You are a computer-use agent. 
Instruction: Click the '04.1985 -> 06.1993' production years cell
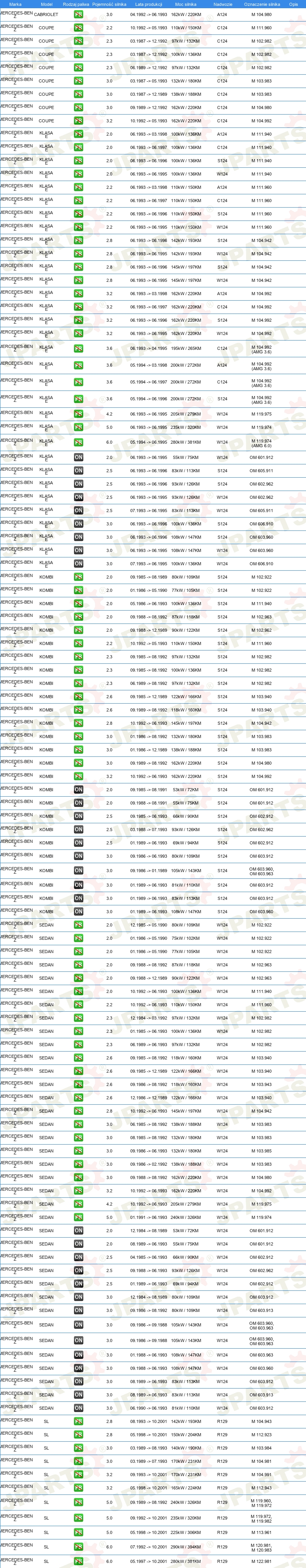click(148, 1258)
